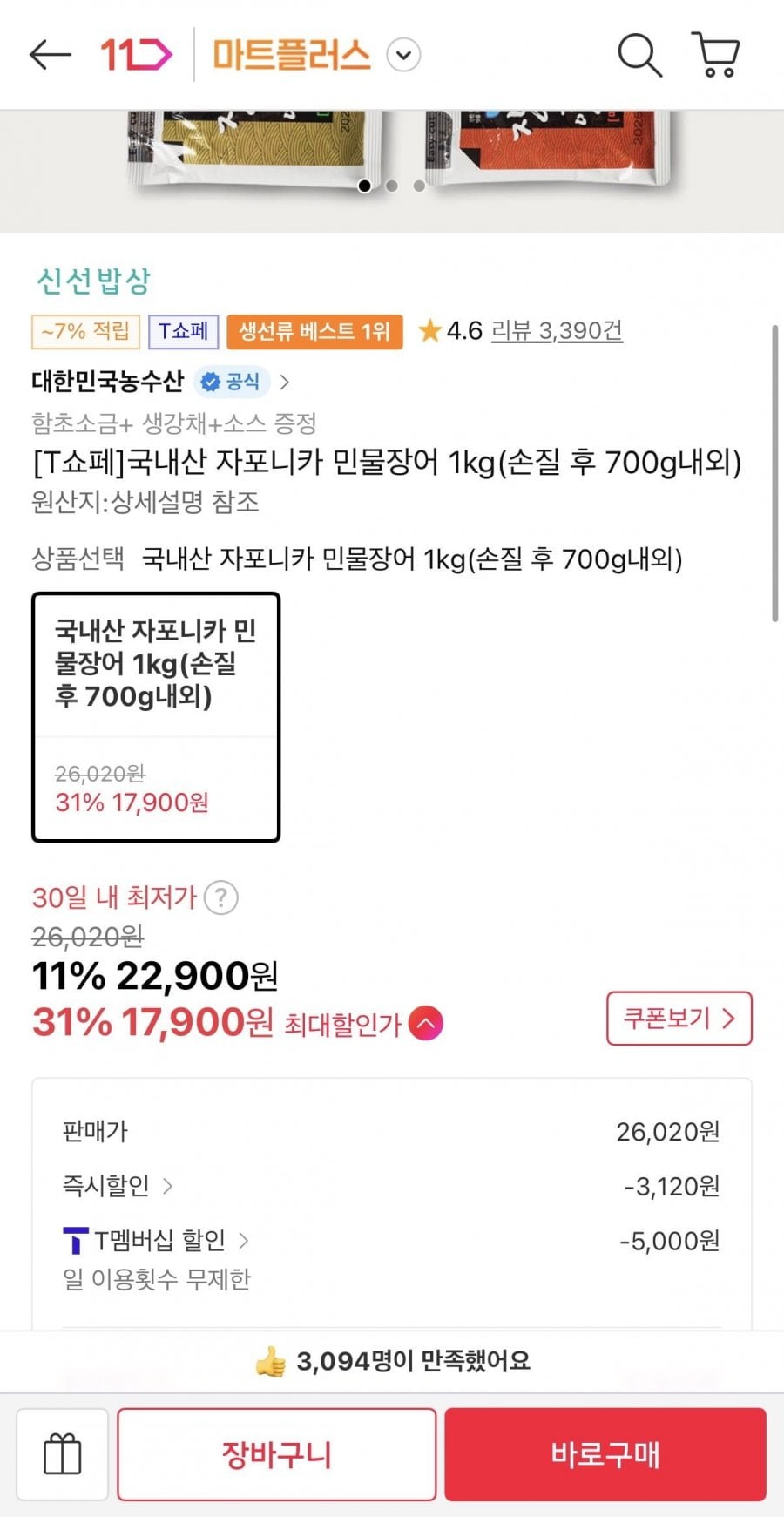Tap the blue verified 공식 badge
The height and width of the screenshot is (1517, 784).
(x=231, y=382)
